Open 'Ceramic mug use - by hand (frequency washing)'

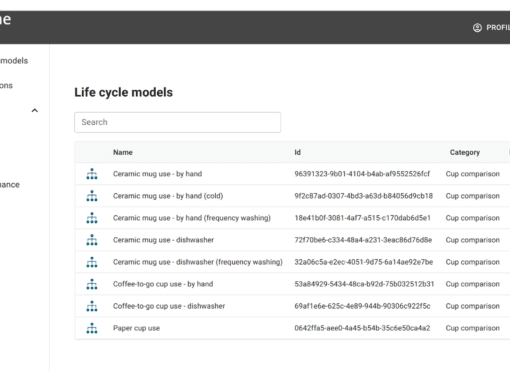(192, 218)
